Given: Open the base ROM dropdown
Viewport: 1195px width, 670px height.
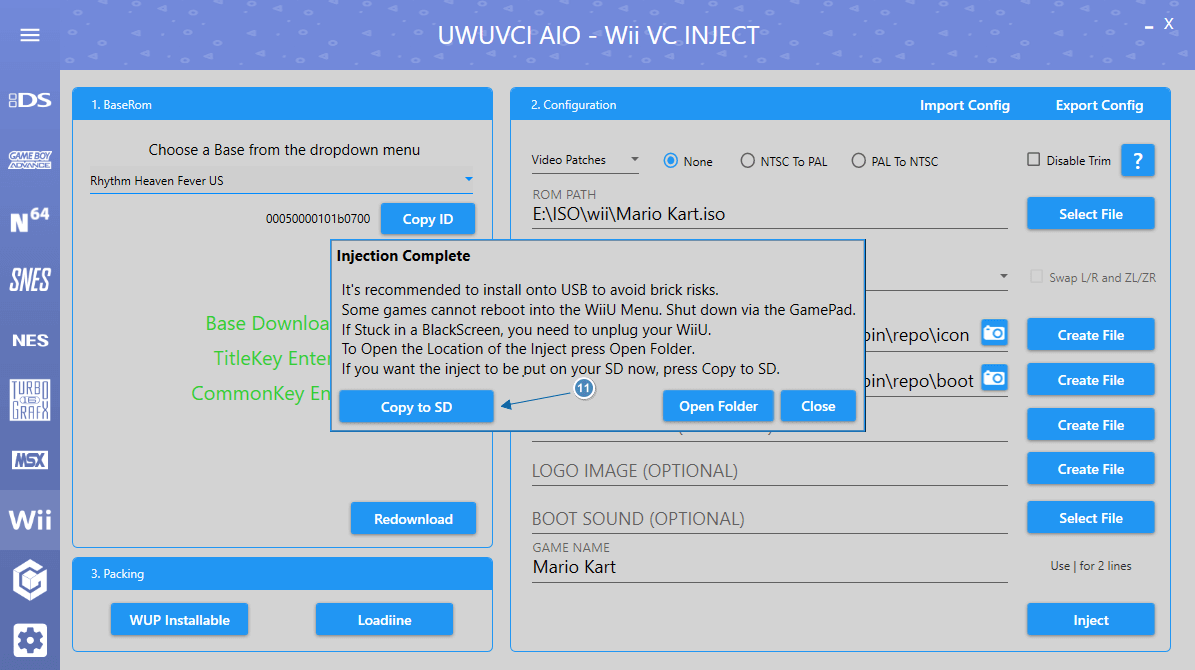Looking at the screenshot, I should click(281, 181).
